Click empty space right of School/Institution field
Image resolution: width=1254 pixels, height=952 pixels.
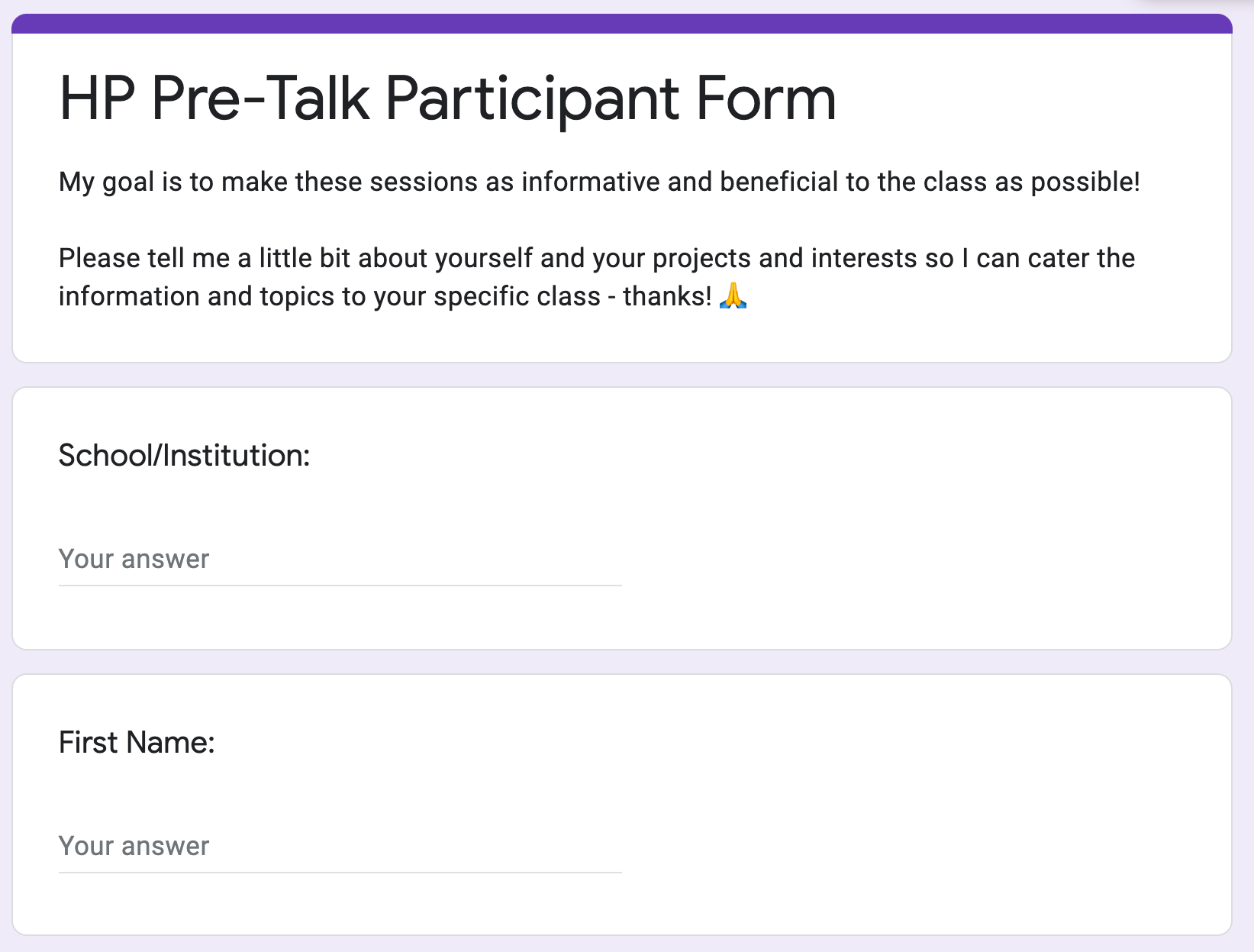916,559
